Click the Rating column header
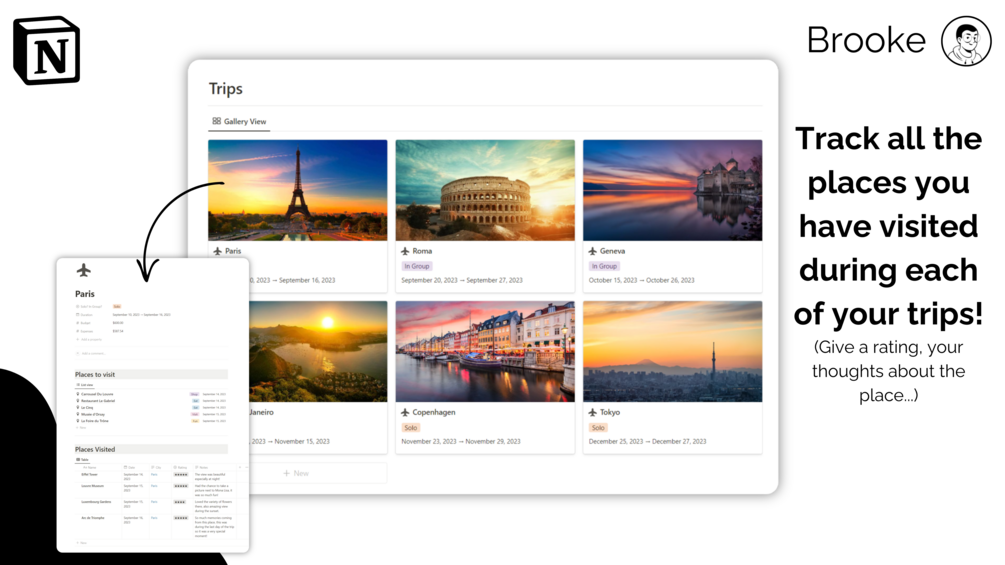 (x=181, y=467)
